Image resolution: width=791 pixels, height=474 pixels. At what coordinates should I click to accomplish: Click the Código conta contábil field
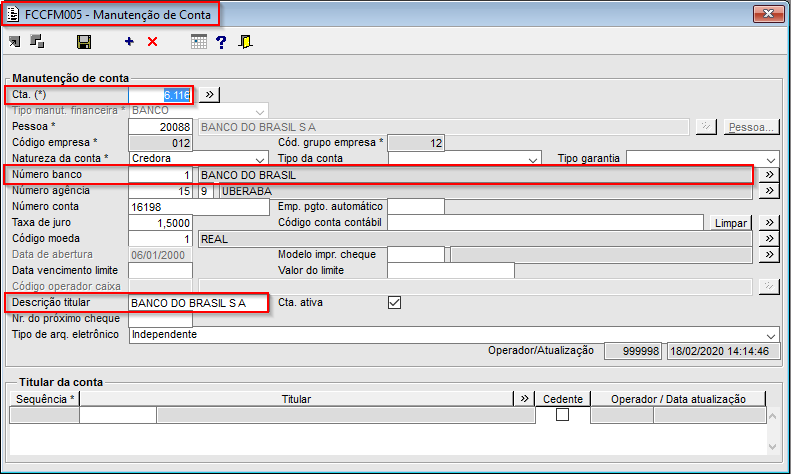click(x=545, y=222)
